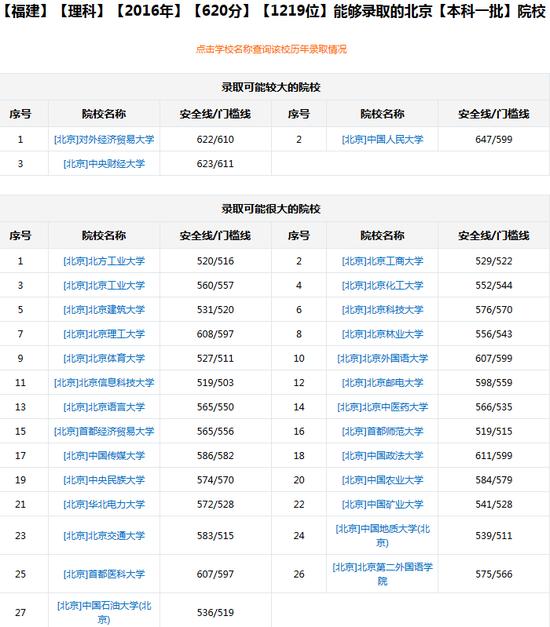Open the 北京工业大学 link
This screenshot has height=627, width=550.
pyautogui.click(x=104, y=286)
